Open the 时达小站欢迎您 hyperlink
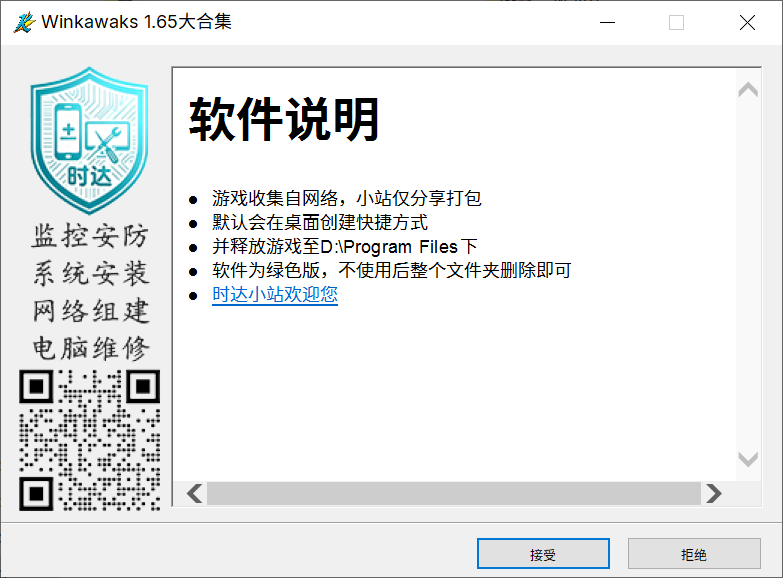 pos(275,295)
